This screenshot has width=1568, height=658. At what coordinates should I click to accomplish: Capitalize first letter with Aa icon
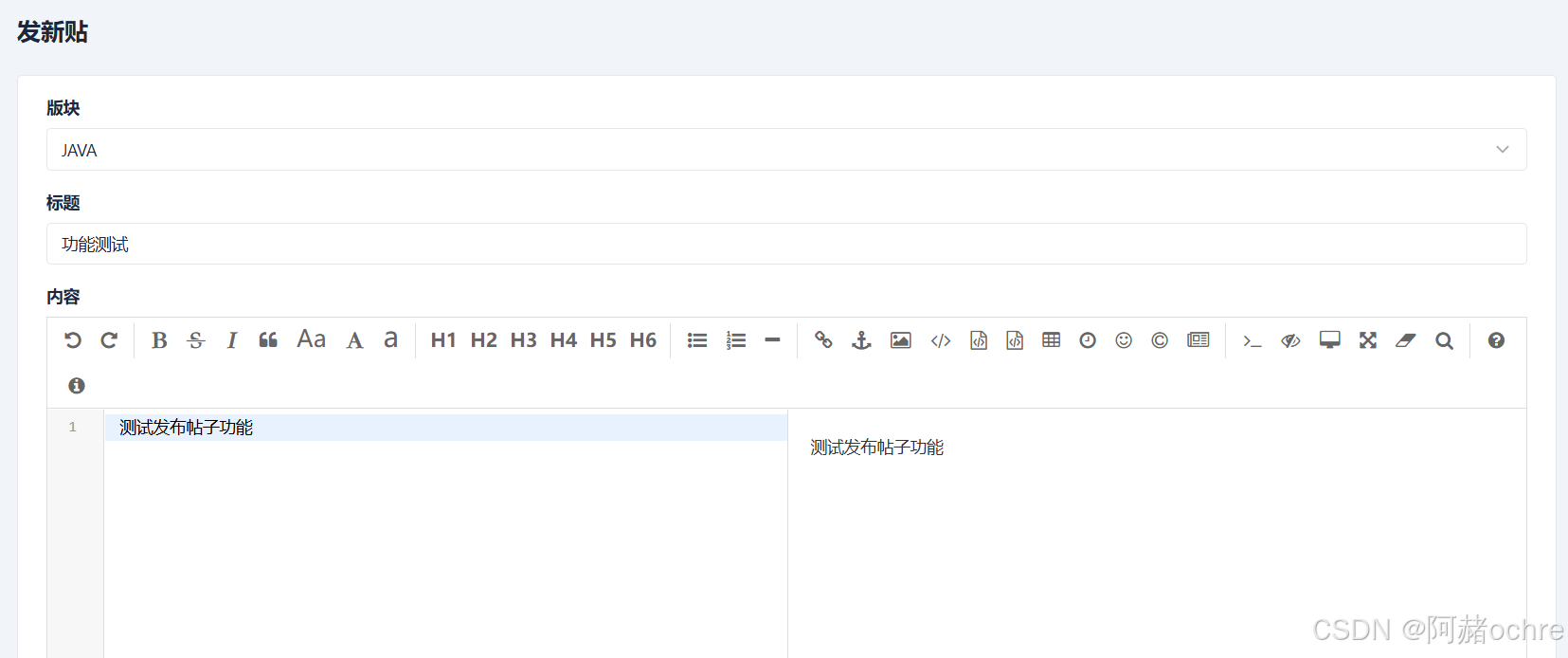[x=311, y=339]
